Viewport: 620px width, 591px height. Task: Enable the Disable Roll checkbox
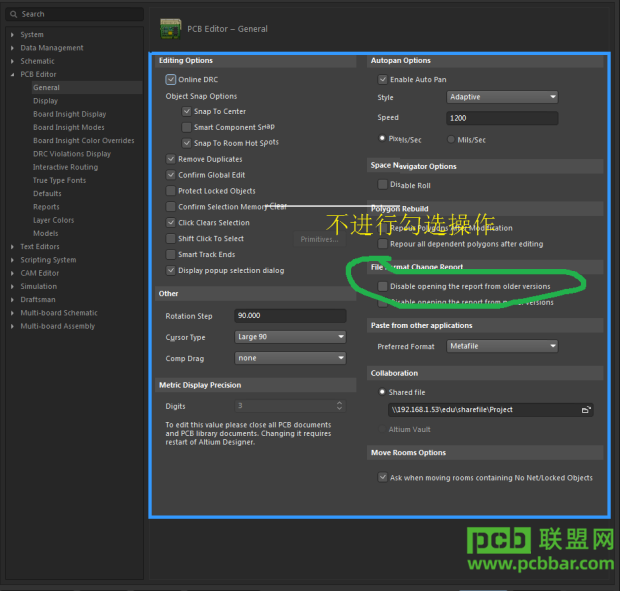coord(382,185)
